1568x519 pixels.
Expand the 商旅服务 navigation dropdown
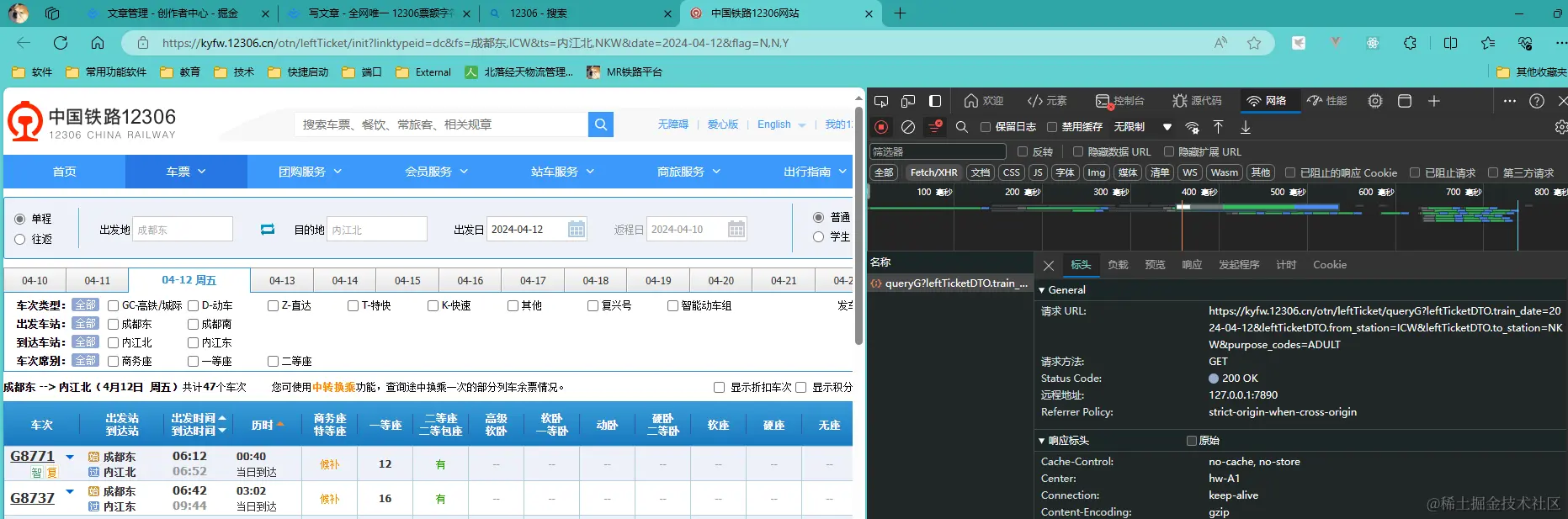point(689,172)
